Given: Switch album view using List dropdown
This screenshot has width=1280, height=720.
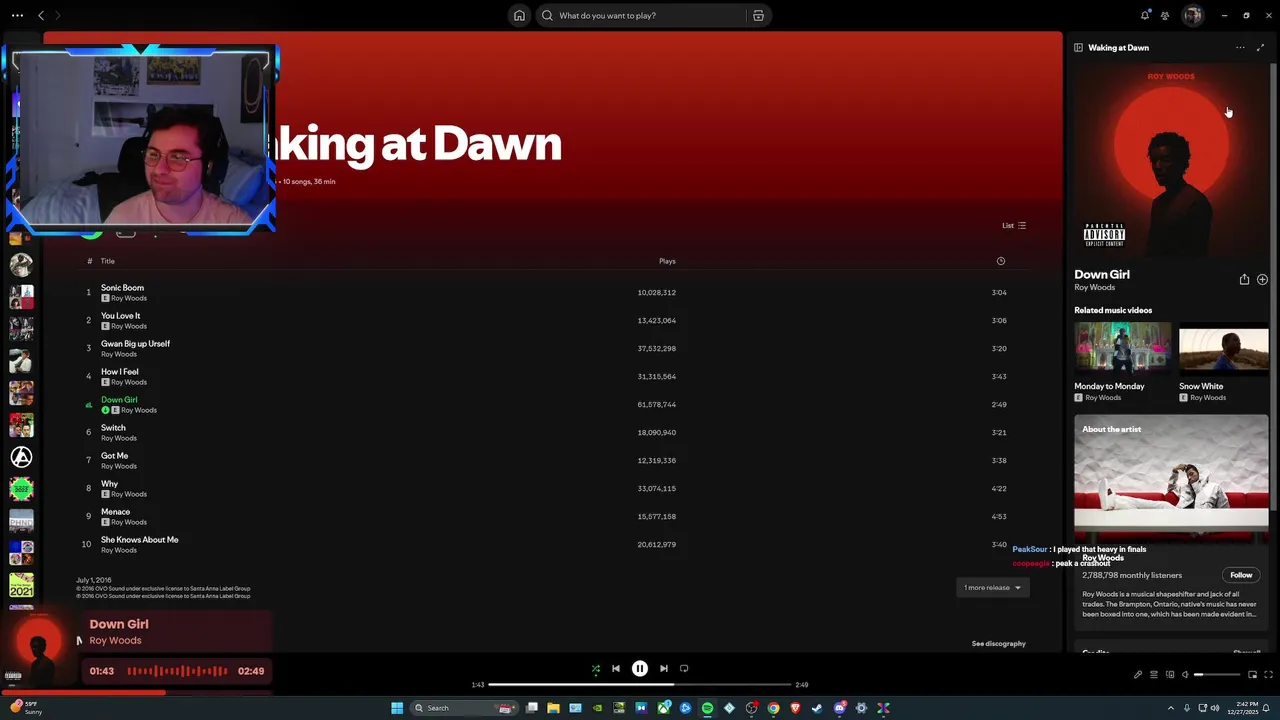Looking at the screenshot, I should [1014, 225].
